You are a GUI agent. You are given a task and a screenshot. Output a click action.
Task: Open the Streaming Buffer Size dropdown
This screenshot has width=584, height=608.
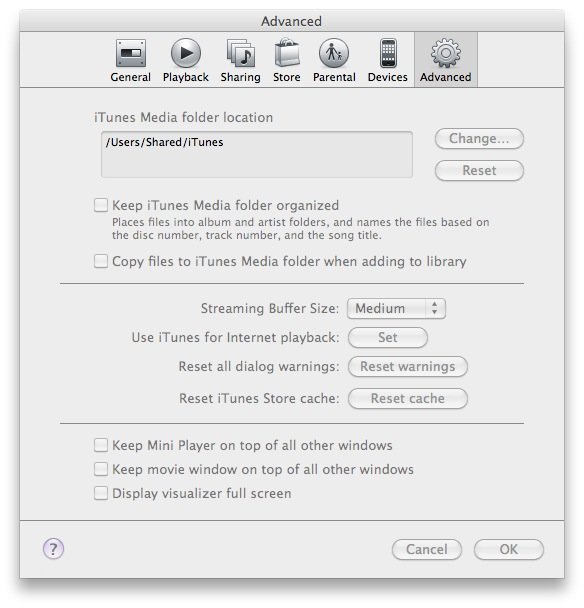(x=396, y=309)
